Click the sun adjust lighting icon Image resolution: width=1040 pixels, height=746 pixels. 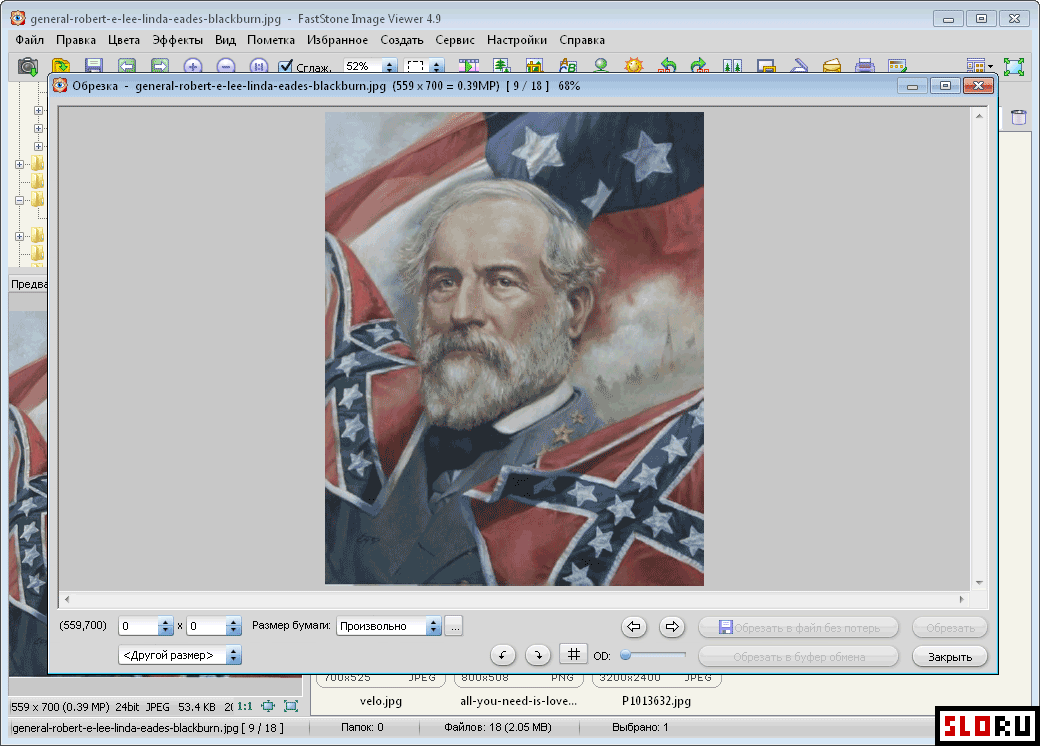point(634,66)
